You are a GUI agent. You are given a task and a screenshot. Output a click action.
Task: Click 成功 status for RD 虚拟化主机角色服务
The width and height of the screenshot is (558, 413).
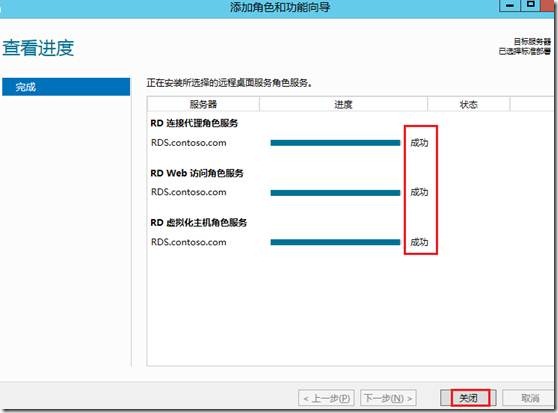pyautogui.click(x=419, y=242)
